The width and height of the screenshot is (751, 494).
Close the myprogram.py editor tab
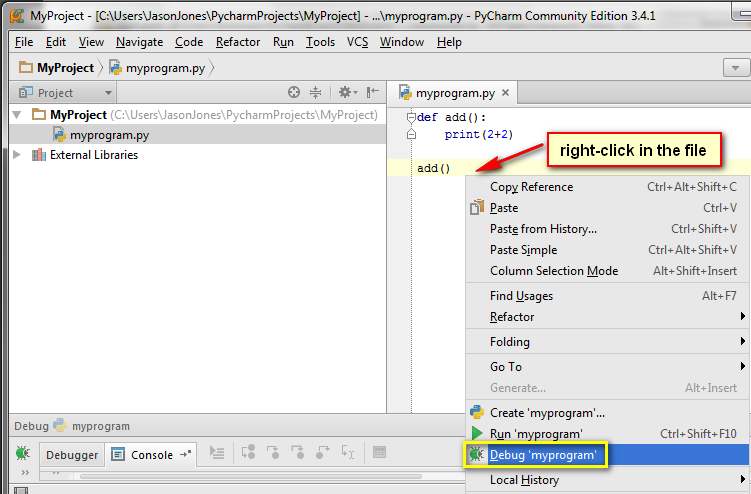pos(505,92)
